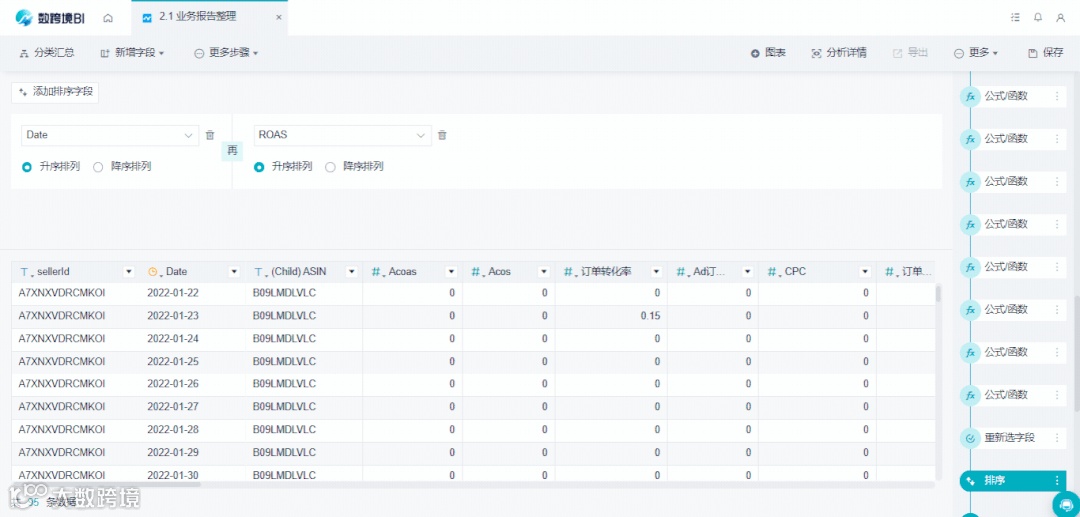1080x517 pixels.
Task: Open 分析详情
Action: pos(839,52)
